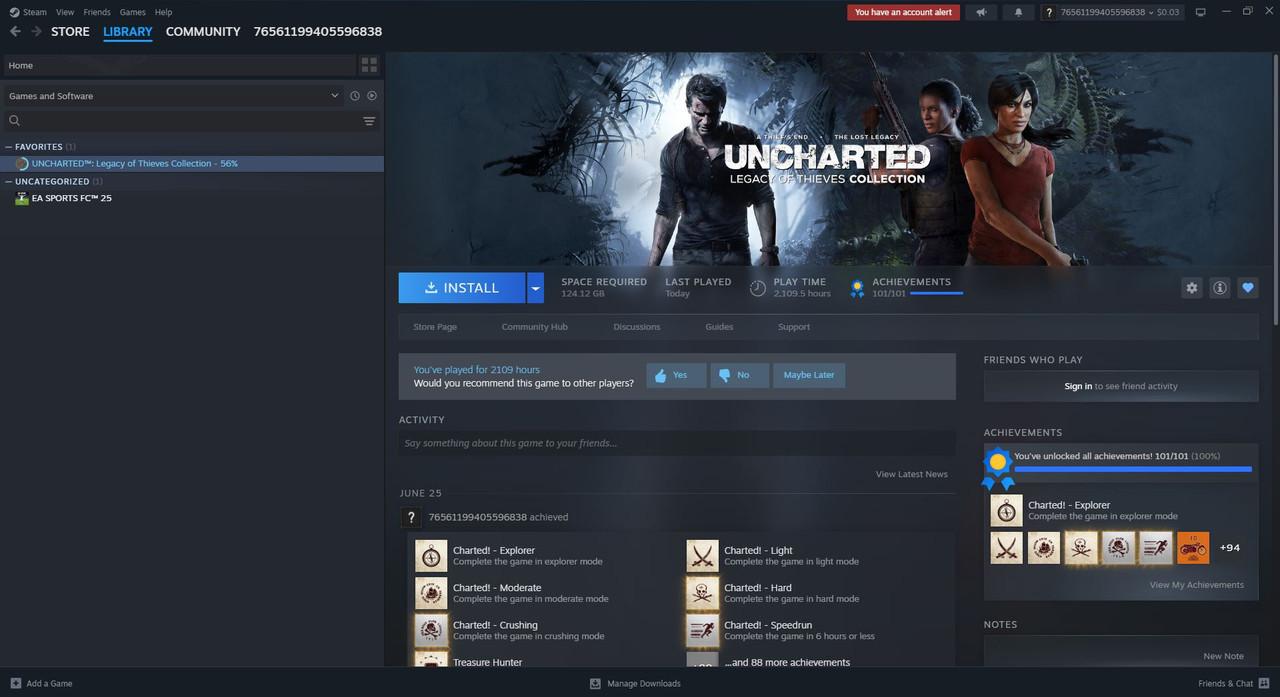Click the account alert red banner
Screen dimensions: 1280x697
[x=903, y=12]
